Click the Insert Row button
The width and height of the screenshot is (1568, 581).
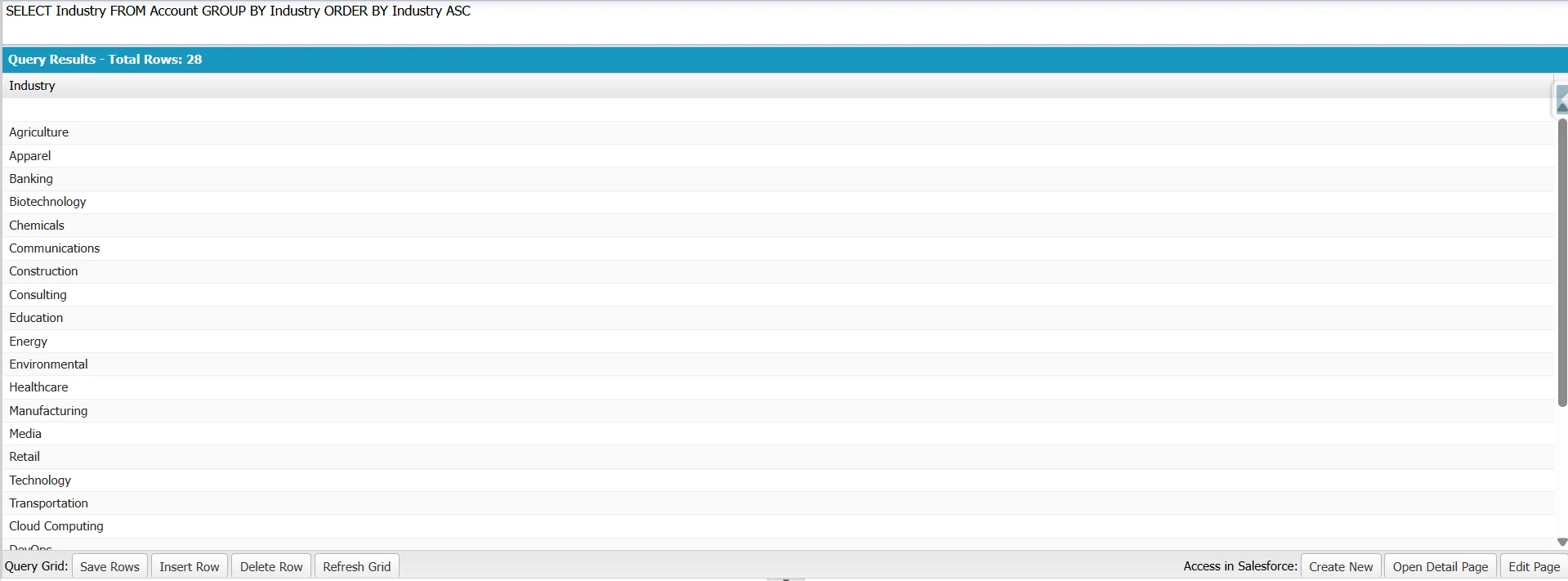190,566
